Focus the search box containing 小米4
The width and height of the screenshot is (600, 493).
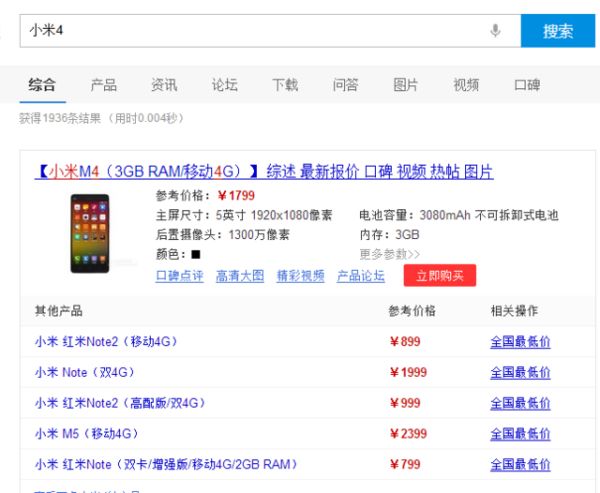pyautogui.click(x=270, y=31)
